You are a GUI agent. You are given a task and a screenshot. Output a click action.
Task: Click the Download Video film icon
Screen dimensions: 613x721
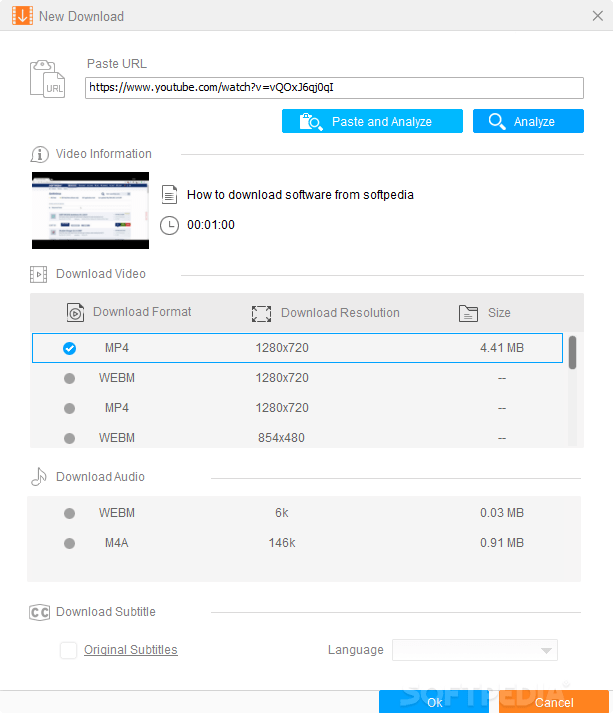coord(38,274)
